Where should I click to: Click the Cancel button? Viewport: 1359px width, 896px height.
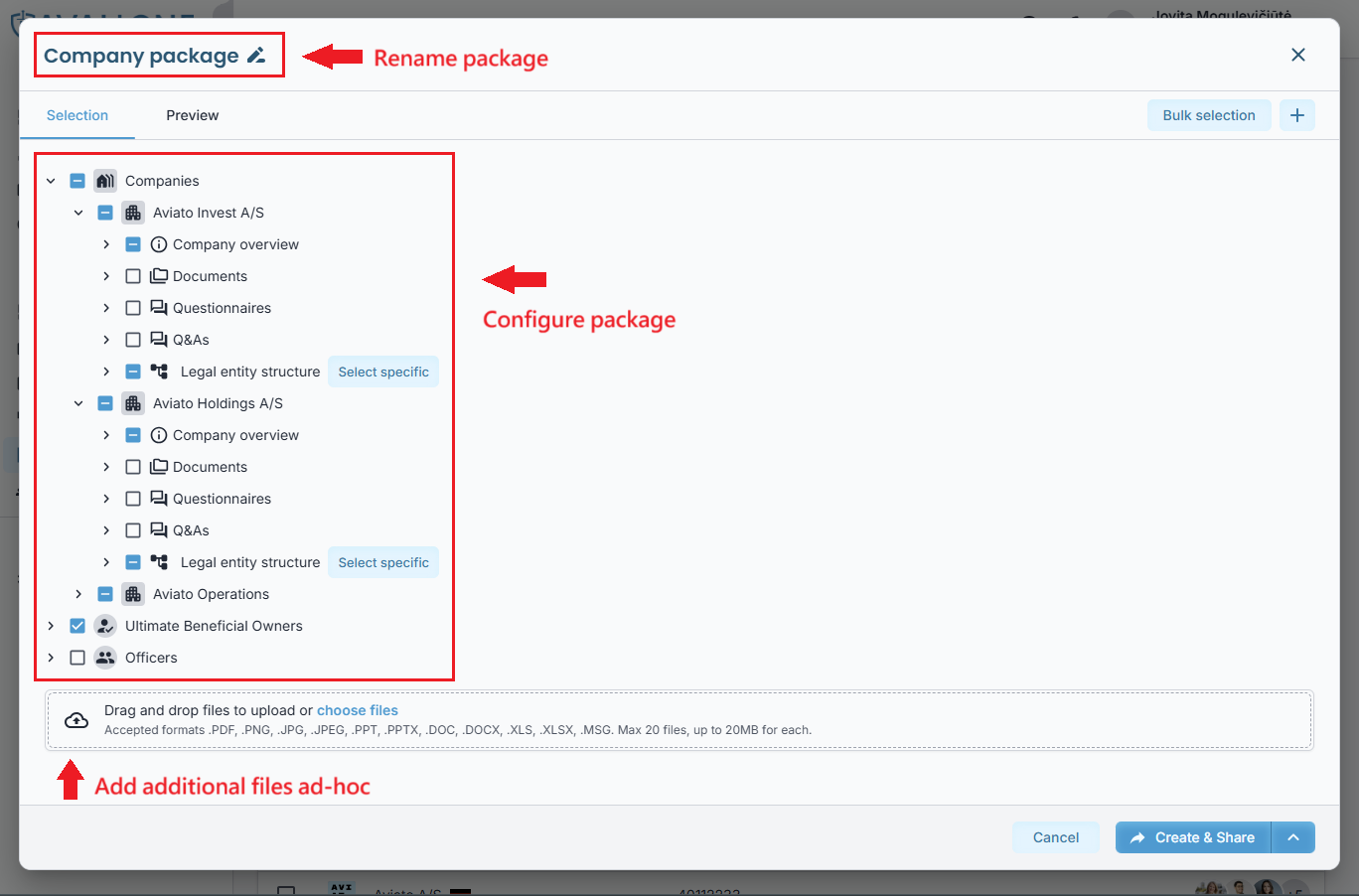tap(1056, 837)
